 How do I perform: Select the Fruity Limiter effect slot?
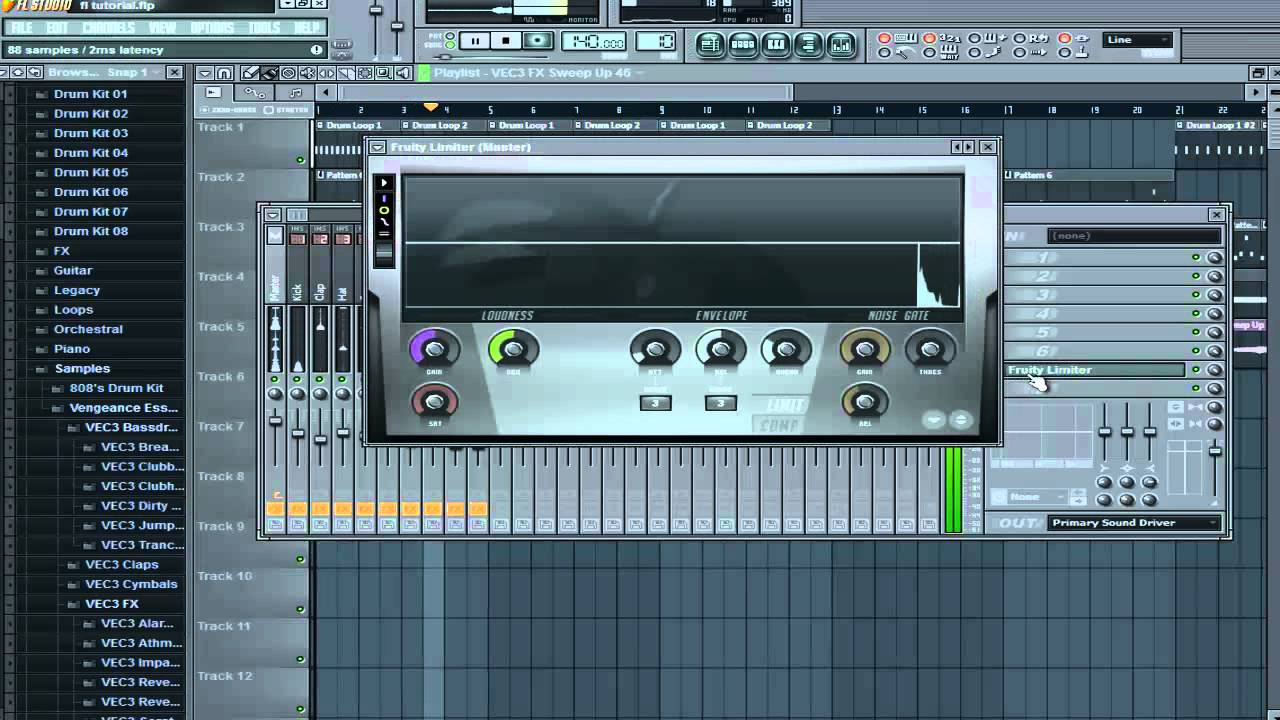click(1095, 370)
